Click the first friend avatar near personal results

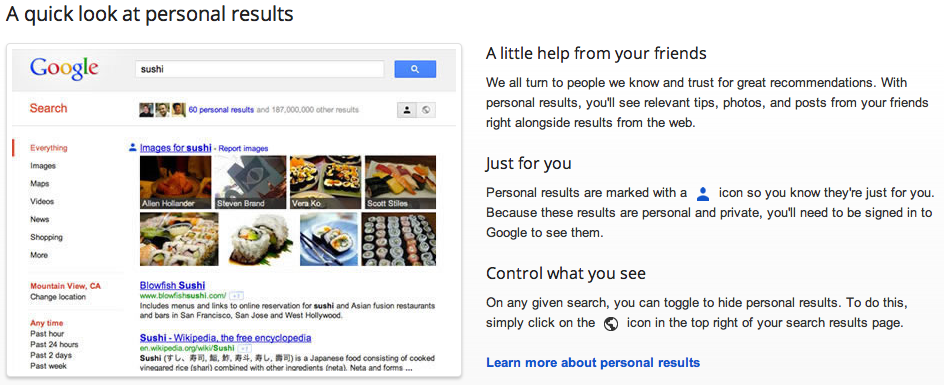pos(146,110)
